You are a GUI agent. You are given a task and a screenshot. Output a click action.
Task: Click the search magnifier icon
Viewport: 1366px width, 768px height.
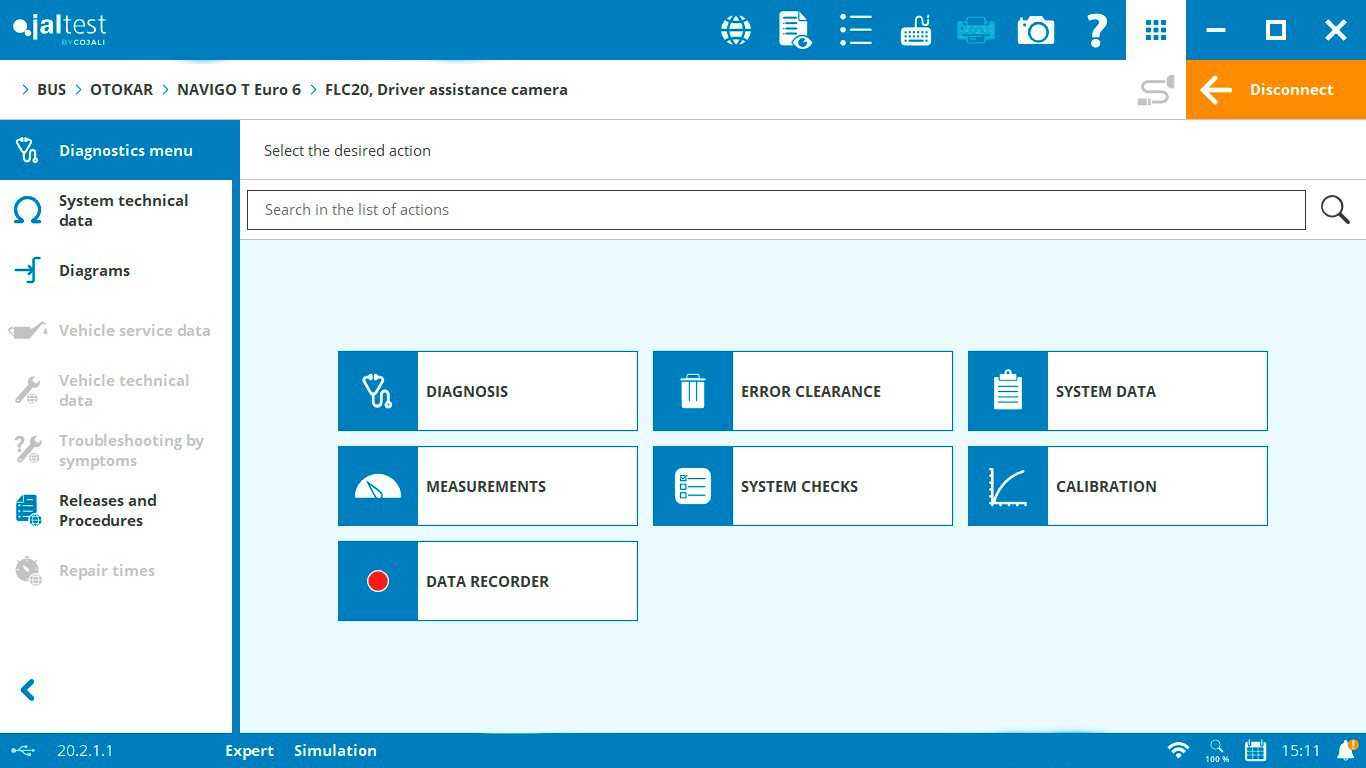click(x=1335, y=210)
